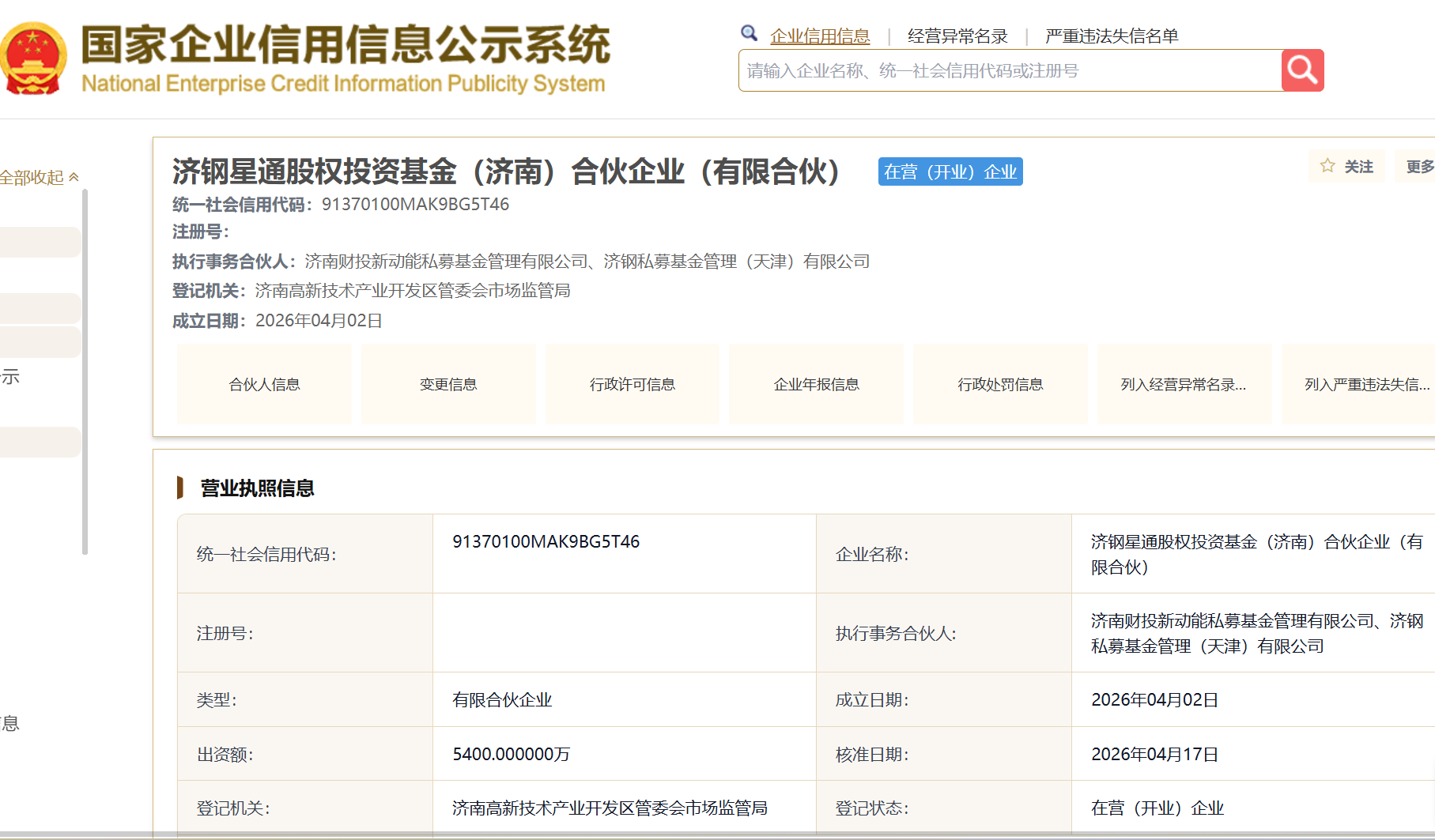Open the 行政许可信息 section

(x=633, y=385)
